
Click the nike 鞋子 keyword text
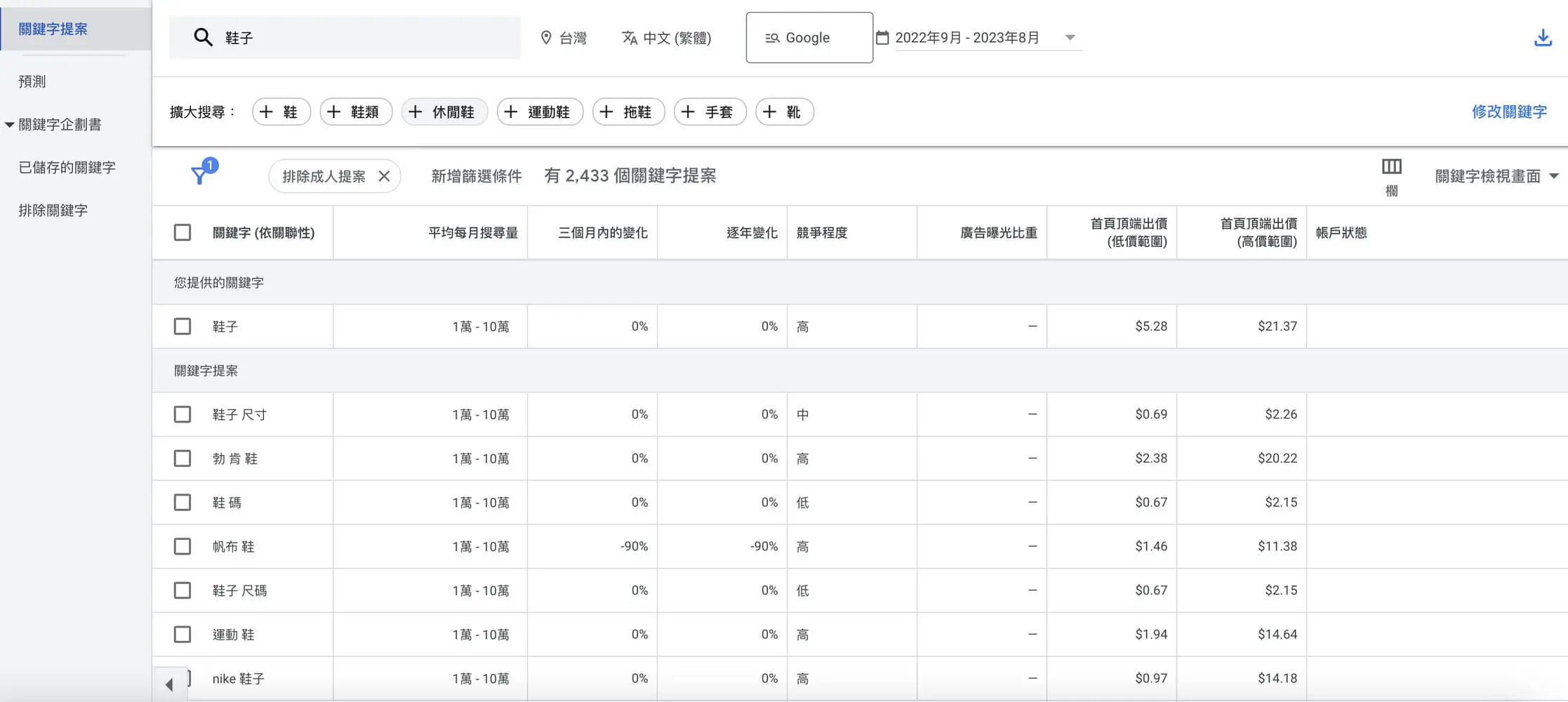(x=239, y=679)
